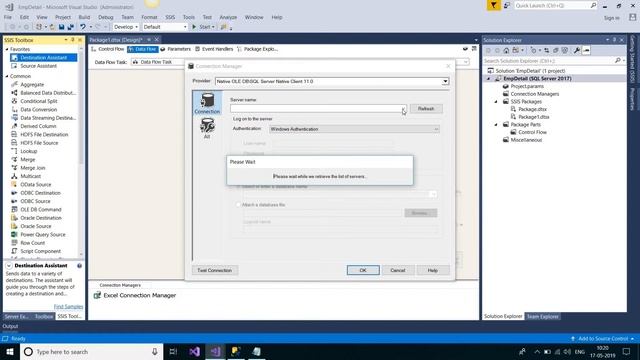Select HDFS File Destination component
Screen dimensions: 640x360
click(44, 134)
